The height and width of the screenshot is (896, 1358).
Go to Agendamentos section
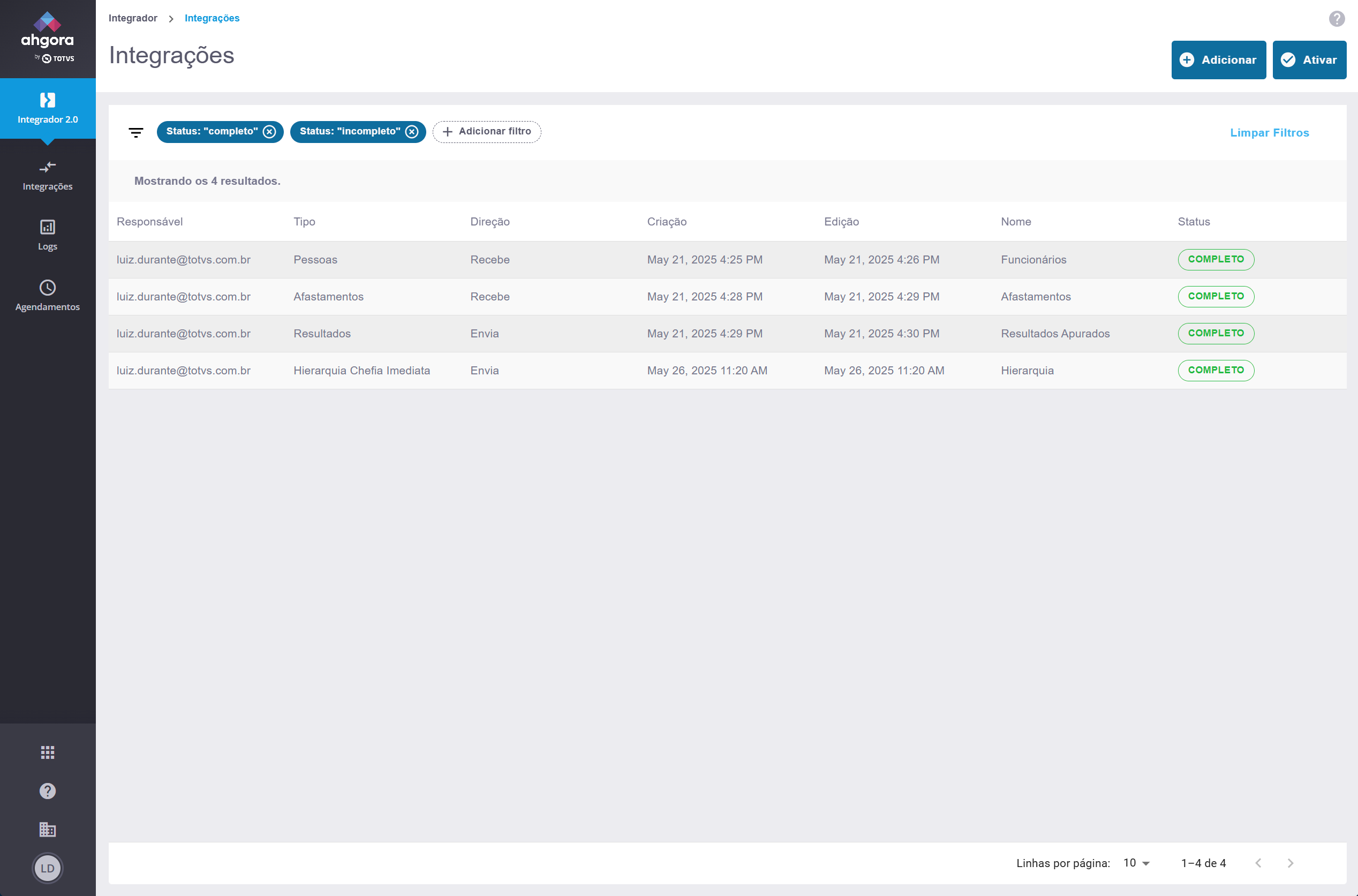[x=48, y=295]
